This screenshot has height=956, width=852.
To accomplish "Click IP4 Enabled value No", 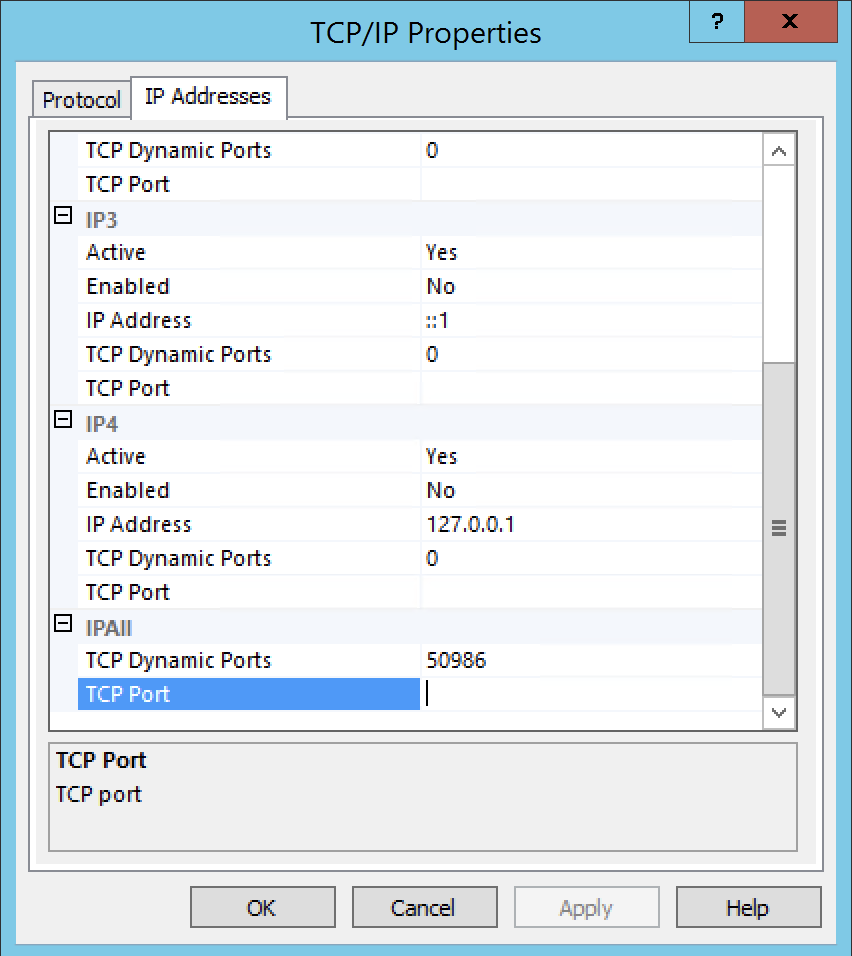I will tap(590, 490).
